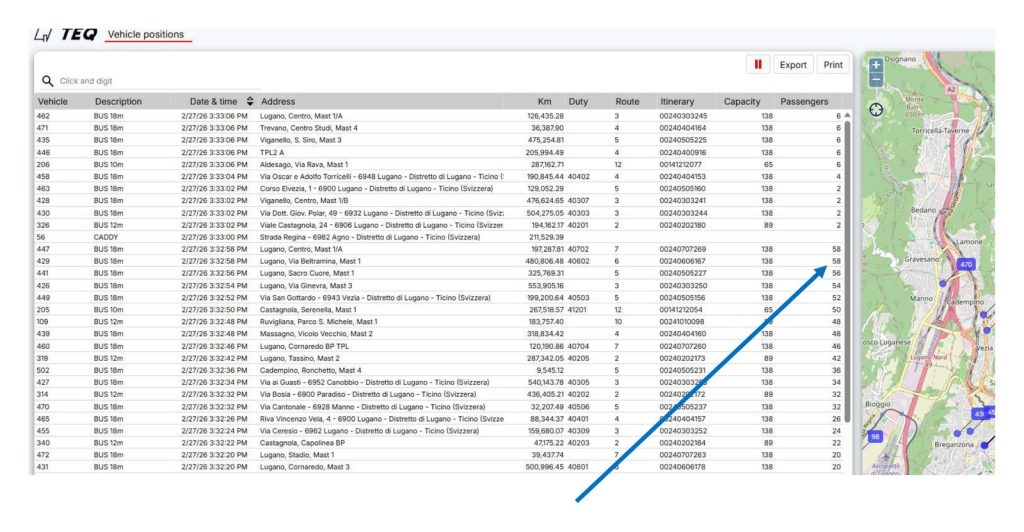1024x532 pixels.
Task: Click duty 40309 cell
Action: pos(579,431)
